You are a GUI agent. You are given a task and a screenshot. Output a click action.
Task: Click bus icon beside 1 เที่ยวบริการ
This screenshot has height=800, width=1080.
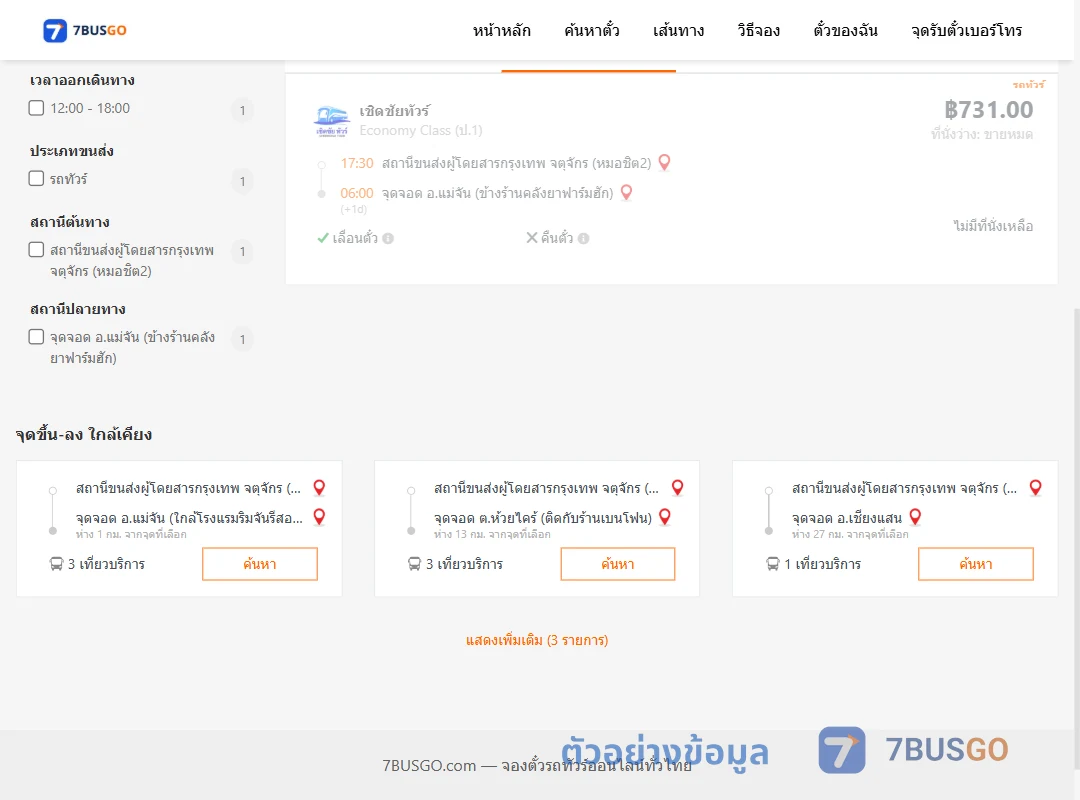[773, 564]
